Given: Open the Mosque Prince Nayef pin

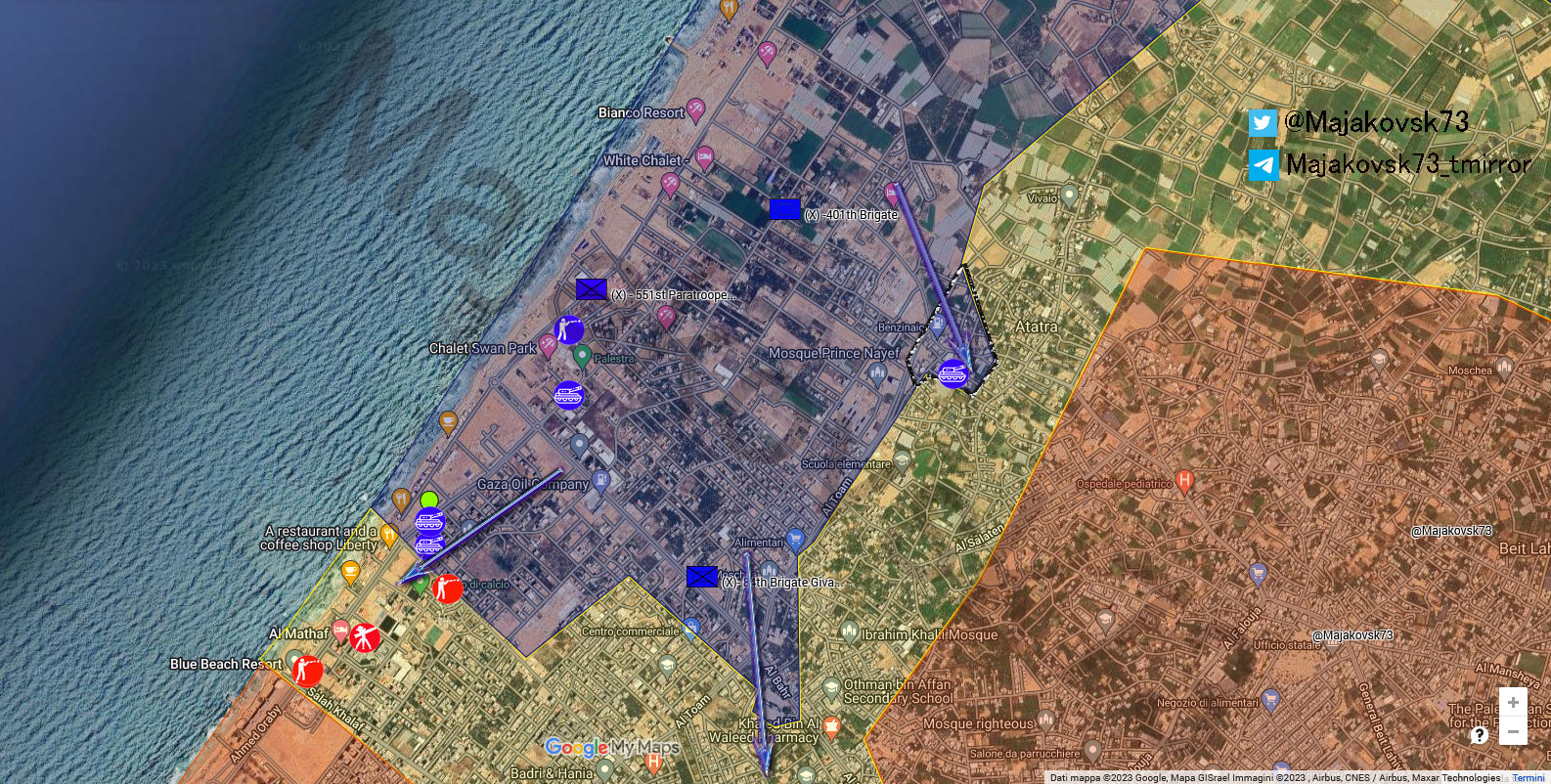Looking at the screenshot, I should 877,371.
